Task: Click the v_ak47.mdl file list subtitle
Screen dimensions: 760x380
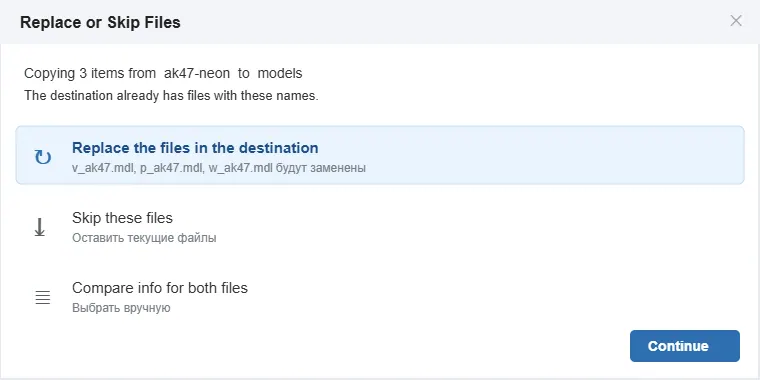Action: coord(219,168)
